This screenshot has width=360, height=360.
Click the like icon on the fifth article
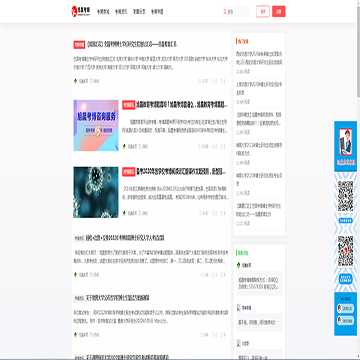(x=222, y=335)
